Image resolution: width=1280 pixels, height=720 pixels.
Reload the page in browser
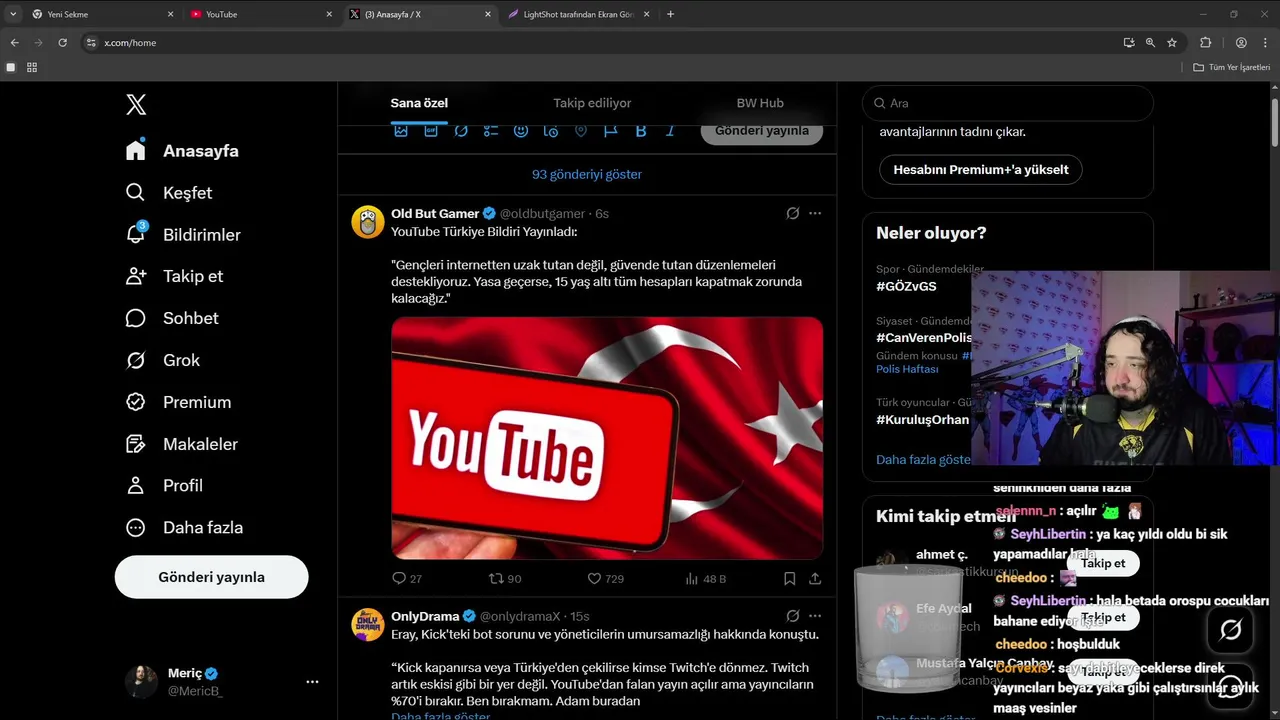(62, 43)
